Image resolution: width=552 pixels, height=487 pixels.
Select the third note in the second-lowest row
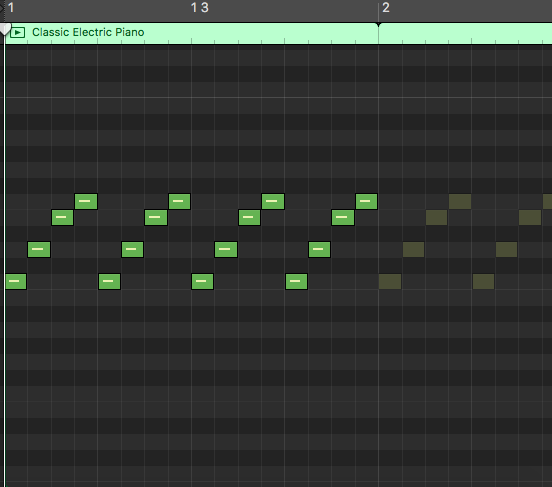click(226, 249)
